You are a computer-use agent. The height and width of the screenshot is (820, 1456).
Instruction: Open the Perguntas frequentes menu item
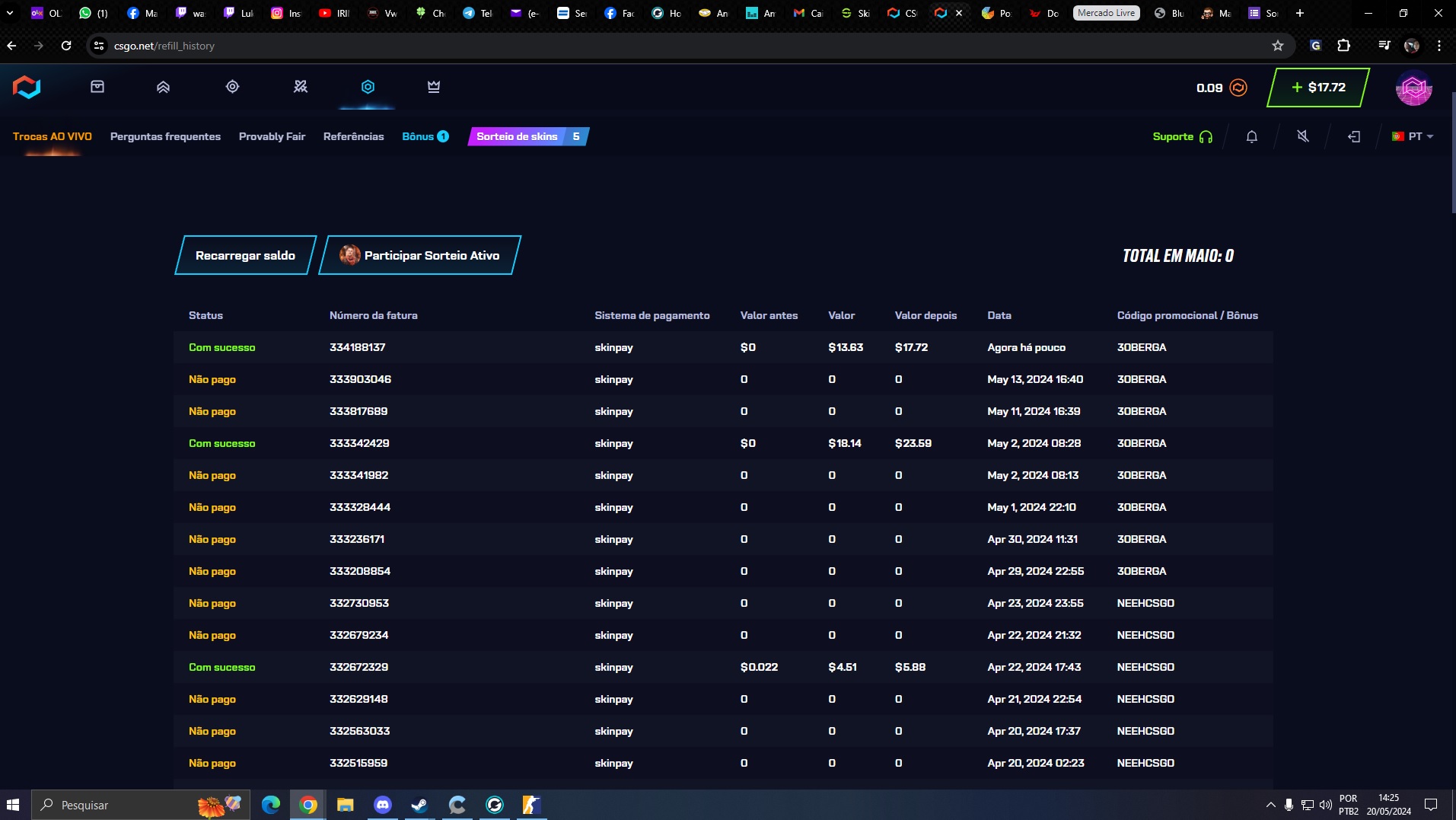click(x=165, y=137)
